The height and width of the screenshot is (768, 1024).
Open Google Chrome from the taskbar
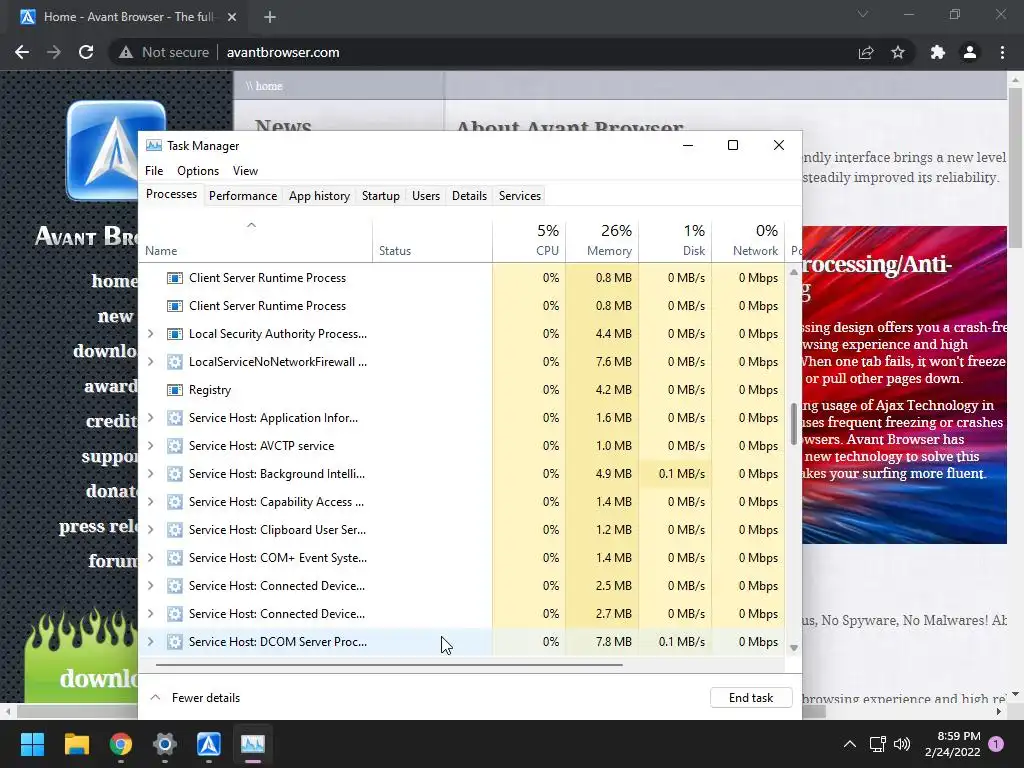point(121,744)
